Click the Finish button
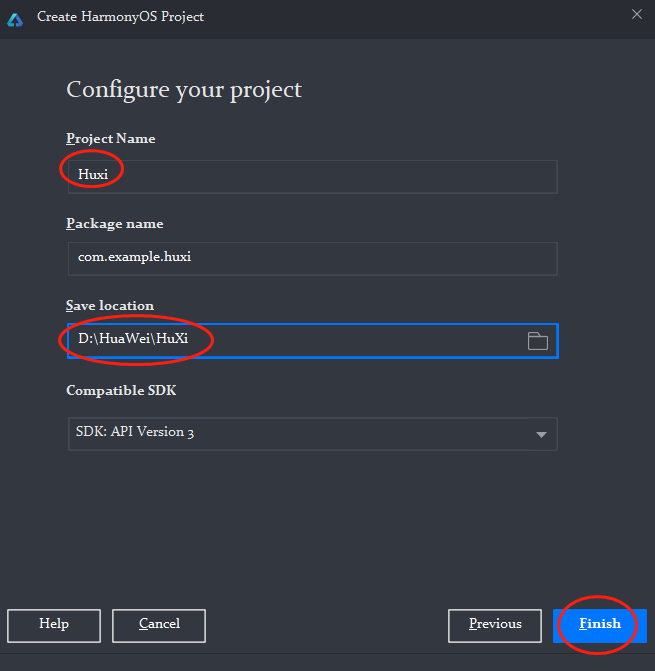655x671 pixels. 599,626
